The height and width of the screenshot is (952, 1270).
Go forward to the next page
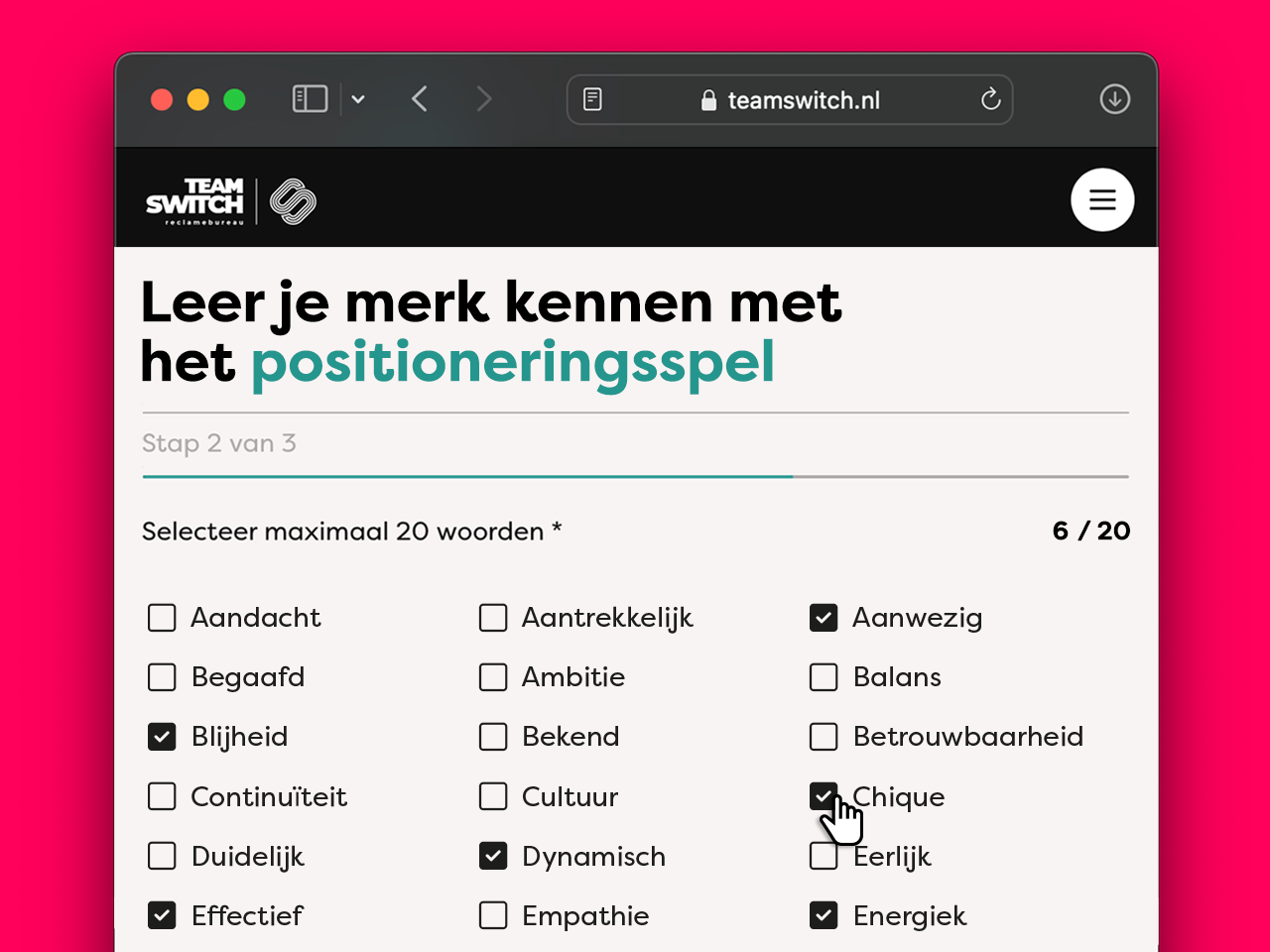(x=484, y=99)
